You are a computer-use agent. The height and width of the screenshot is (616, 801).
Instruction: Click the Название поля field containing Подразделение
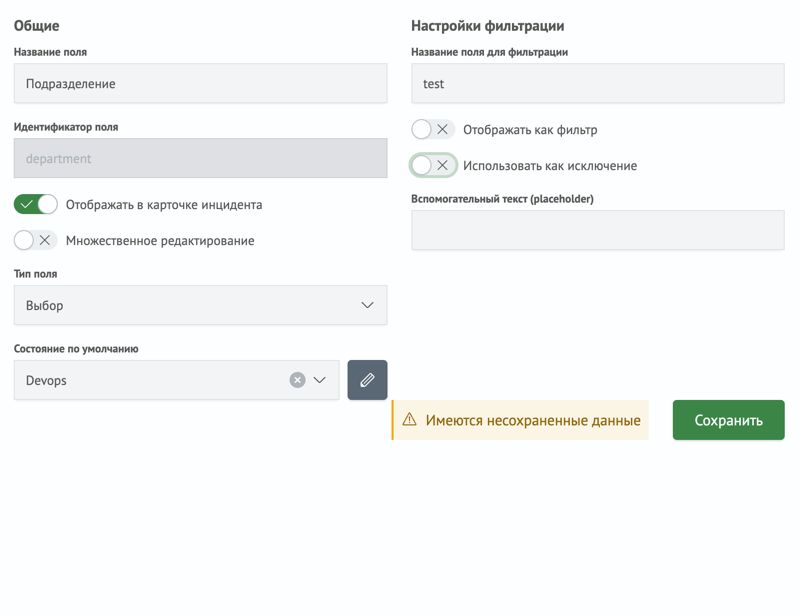click(200, 83)
